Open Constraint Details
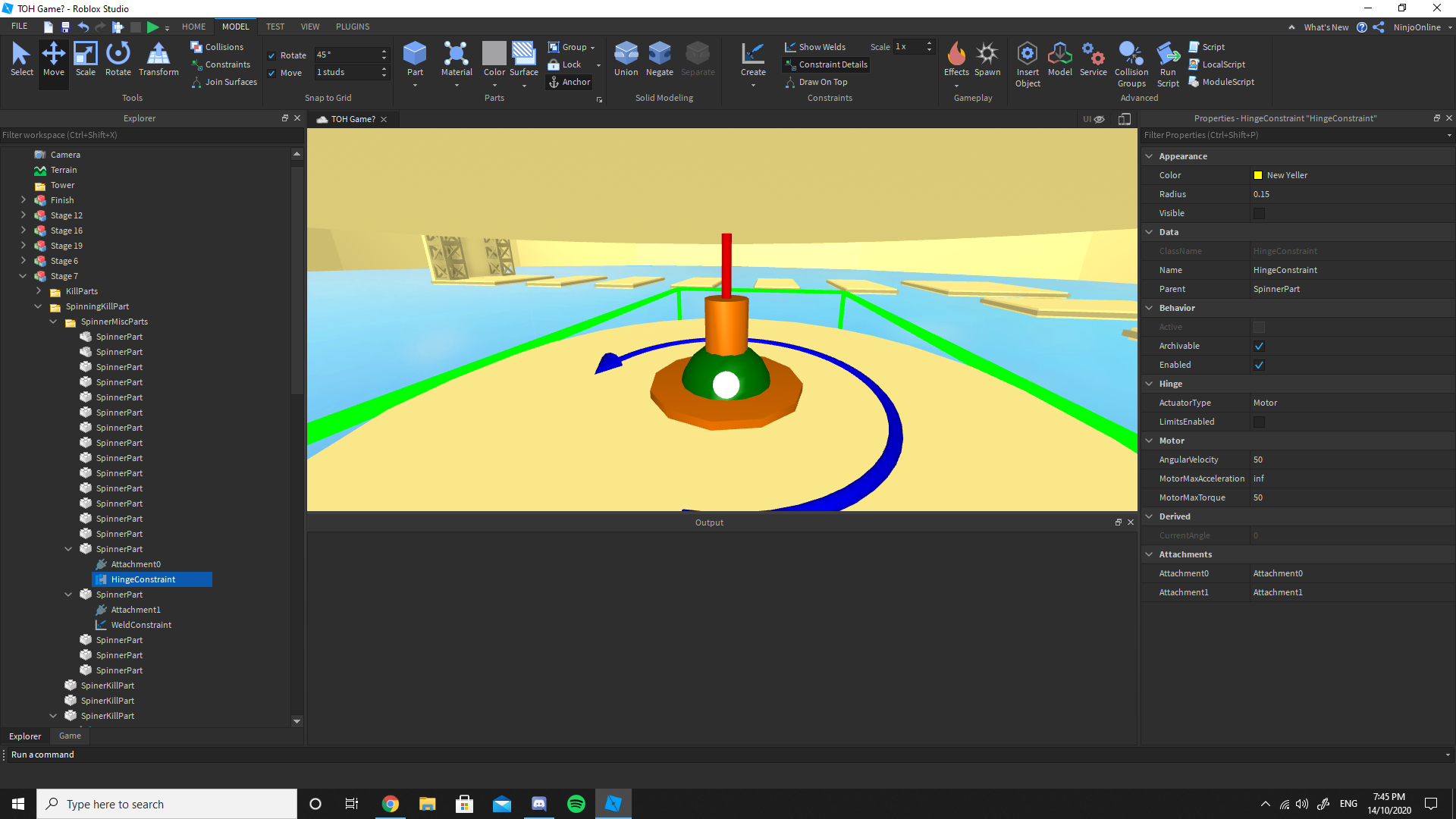Image resolution: width=1456 pixels, height=819 pixels. [825, 64]
